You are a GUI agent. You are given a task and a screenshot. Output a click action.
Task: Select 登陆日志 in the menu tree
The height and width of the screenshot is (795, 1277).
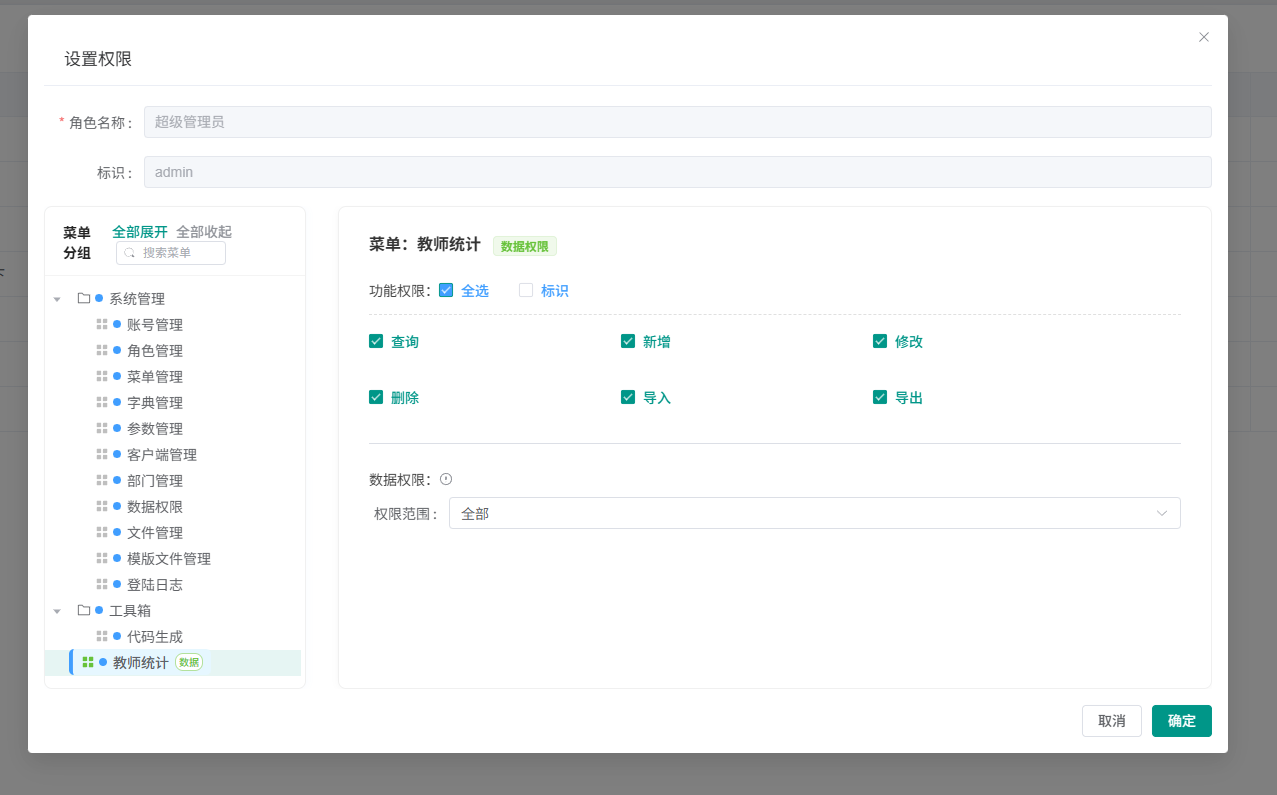[x=154, y=584]
